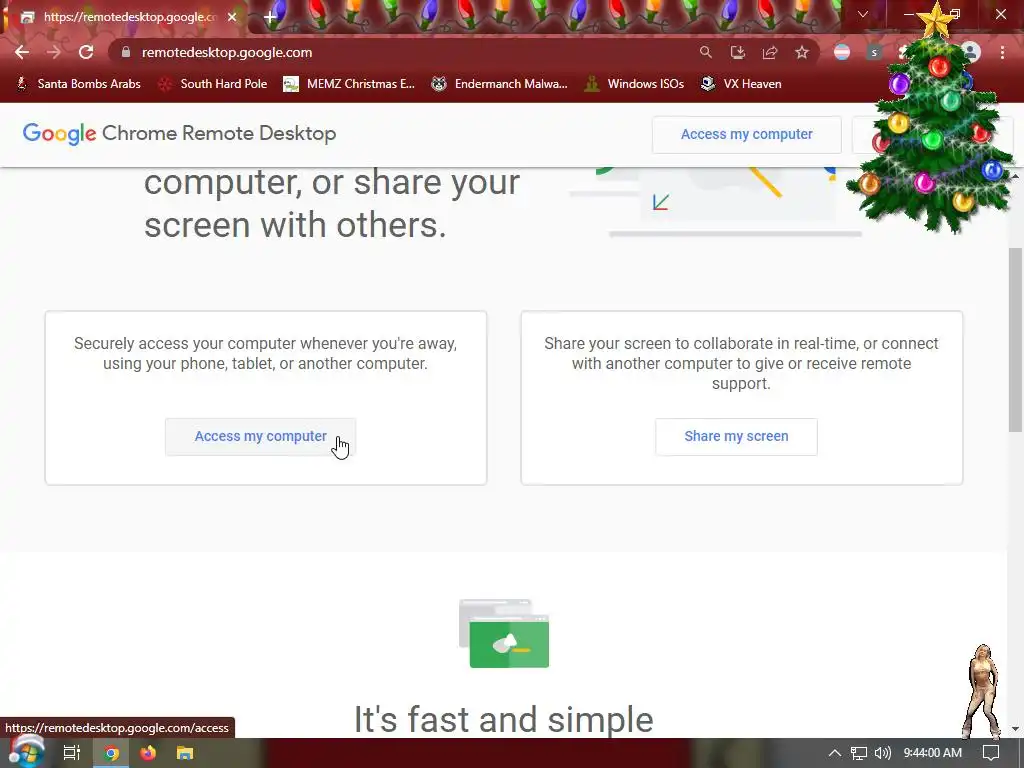Click 'Access my computer' in the page header
The height and width of the screenshot is (768, 1024).
[x=746, y=135]
